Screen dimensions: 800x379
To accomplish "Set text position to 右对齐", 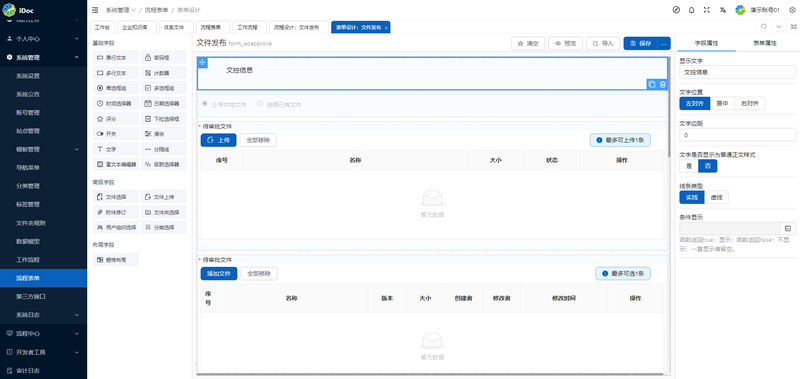I will pos(749,103).
